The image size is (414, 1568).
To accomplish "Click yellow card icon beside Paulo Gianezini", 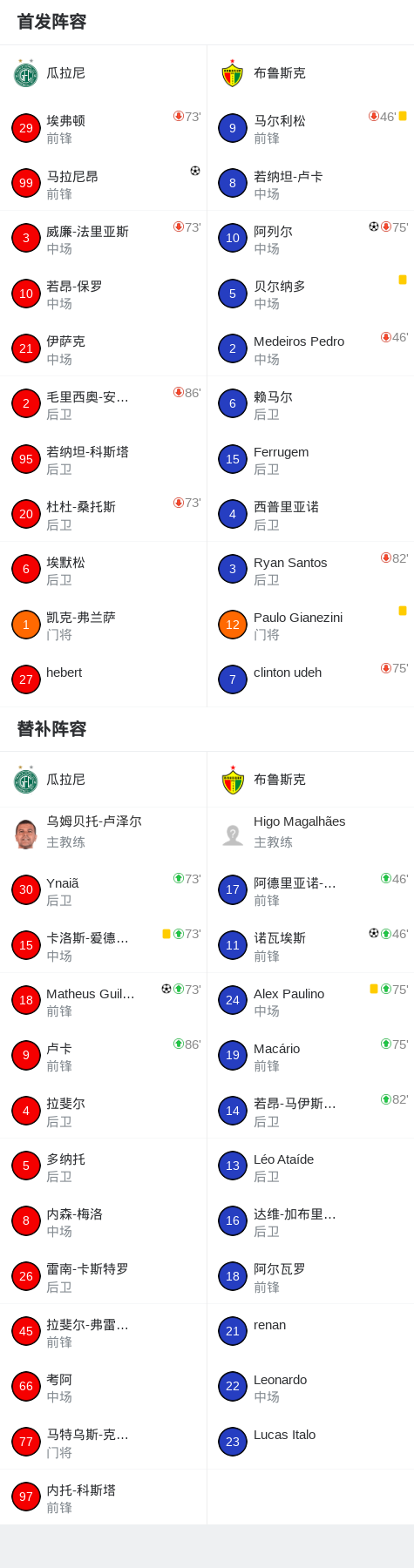I will tap(403, 611).
